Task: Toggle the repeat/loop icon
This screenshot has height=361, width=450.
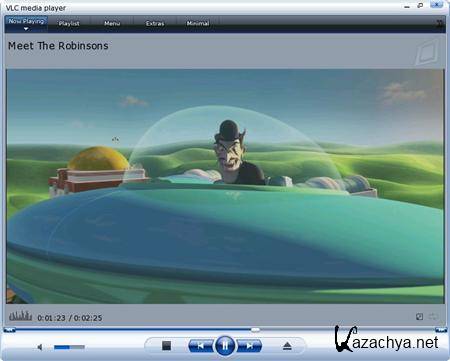Action: click(433, 316)
